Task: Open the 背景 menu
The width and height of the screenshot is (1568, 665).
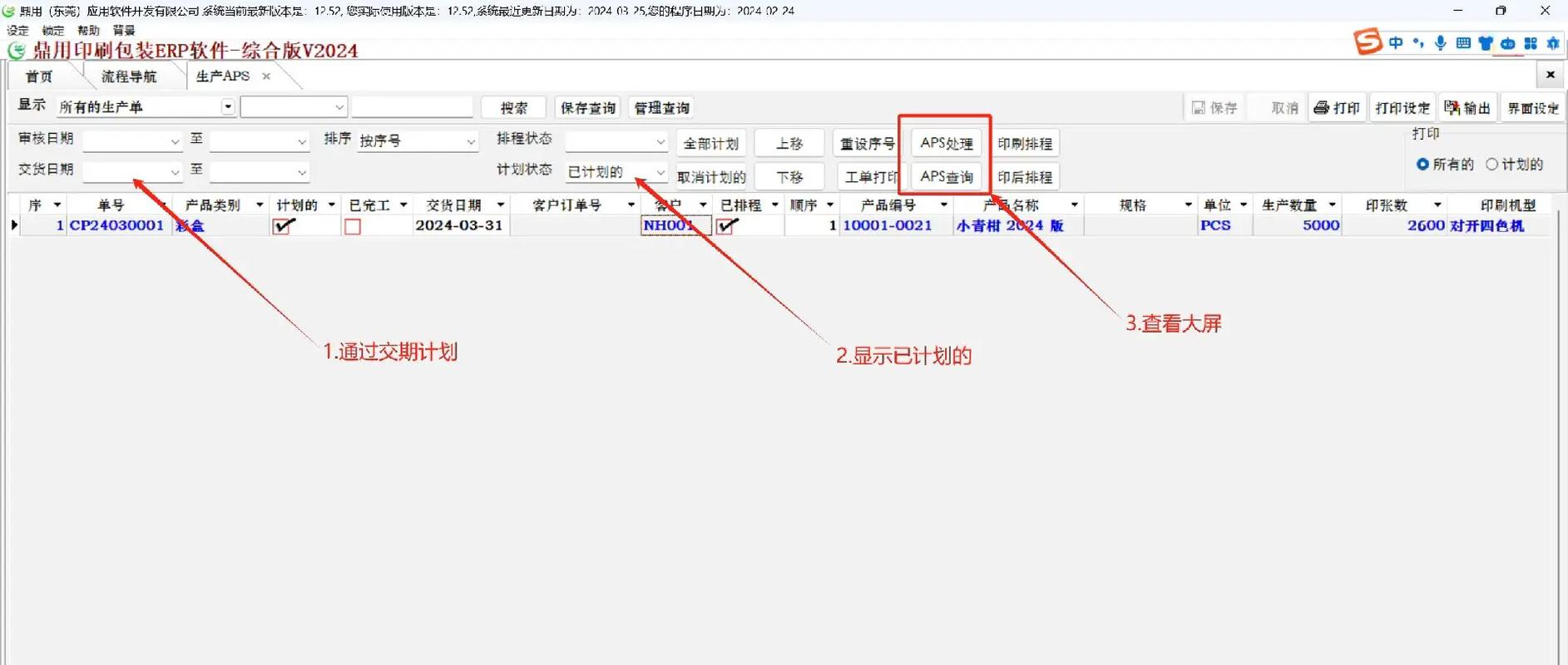Action: 124,31
